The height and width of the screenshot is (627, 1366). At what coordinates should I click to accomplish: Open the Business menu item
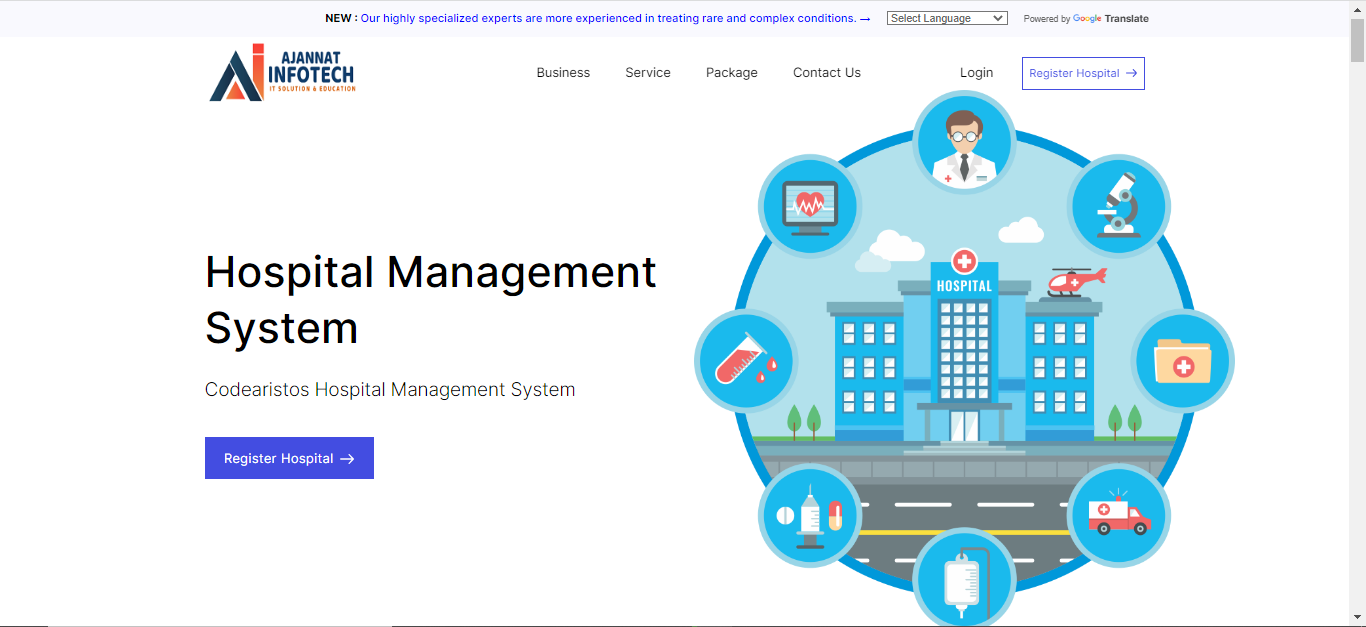563,73
